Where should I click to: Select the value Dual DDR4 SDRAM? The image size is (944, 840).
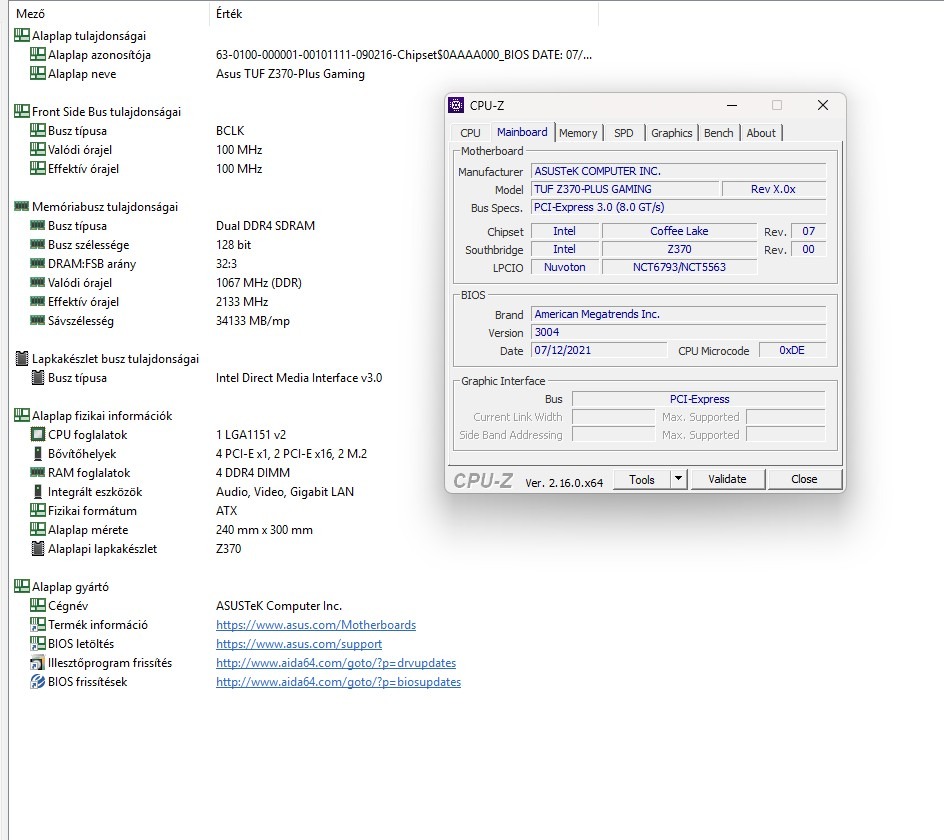pyautogui.click(x=266, y=226)
